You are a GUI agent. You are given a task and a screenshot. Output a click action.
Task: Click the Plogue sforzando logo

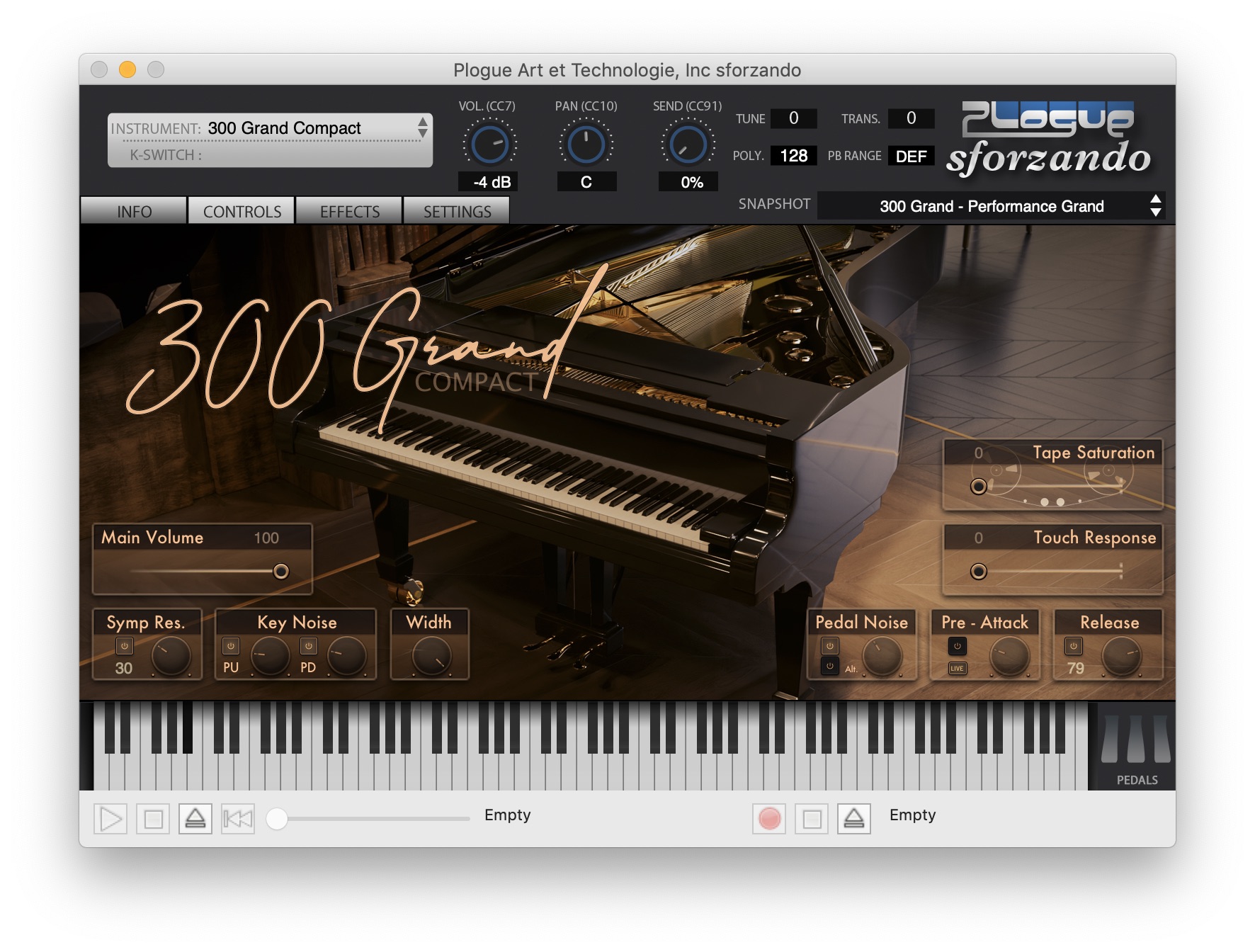pos(1050,139)
